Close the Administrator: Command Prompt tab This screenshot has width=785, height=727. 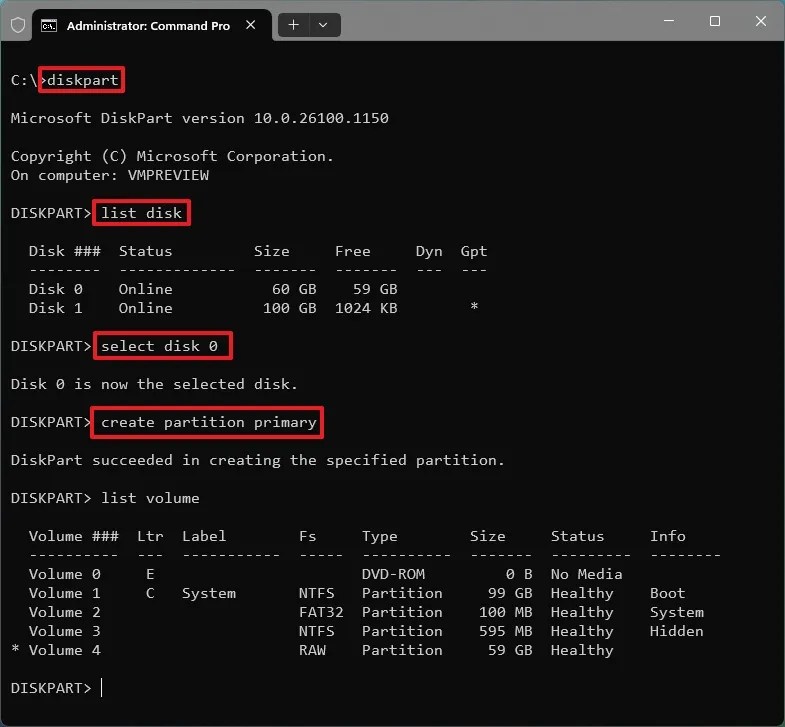(x=251, y=25)
